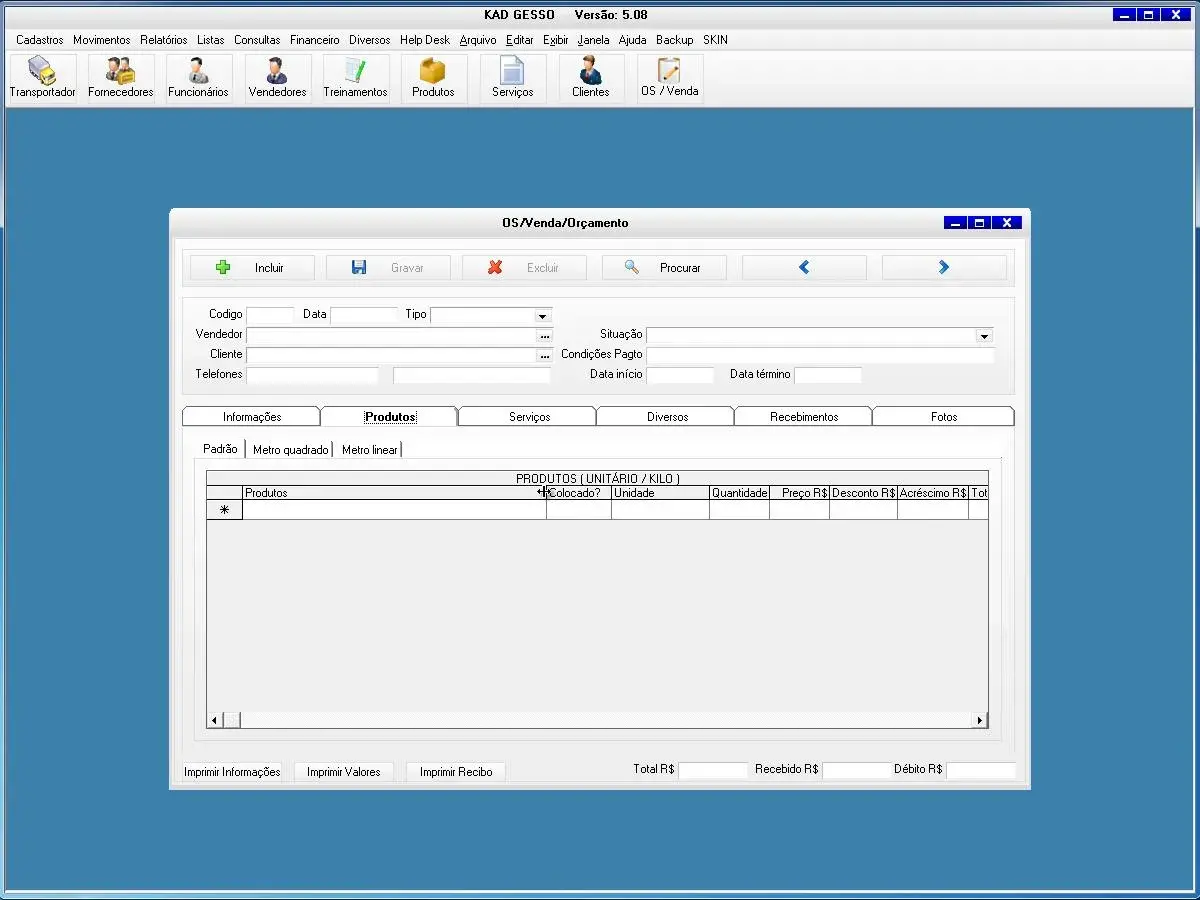1200x900 pixels.
Task: Click the Incluir button
Action: pos(252,268)
